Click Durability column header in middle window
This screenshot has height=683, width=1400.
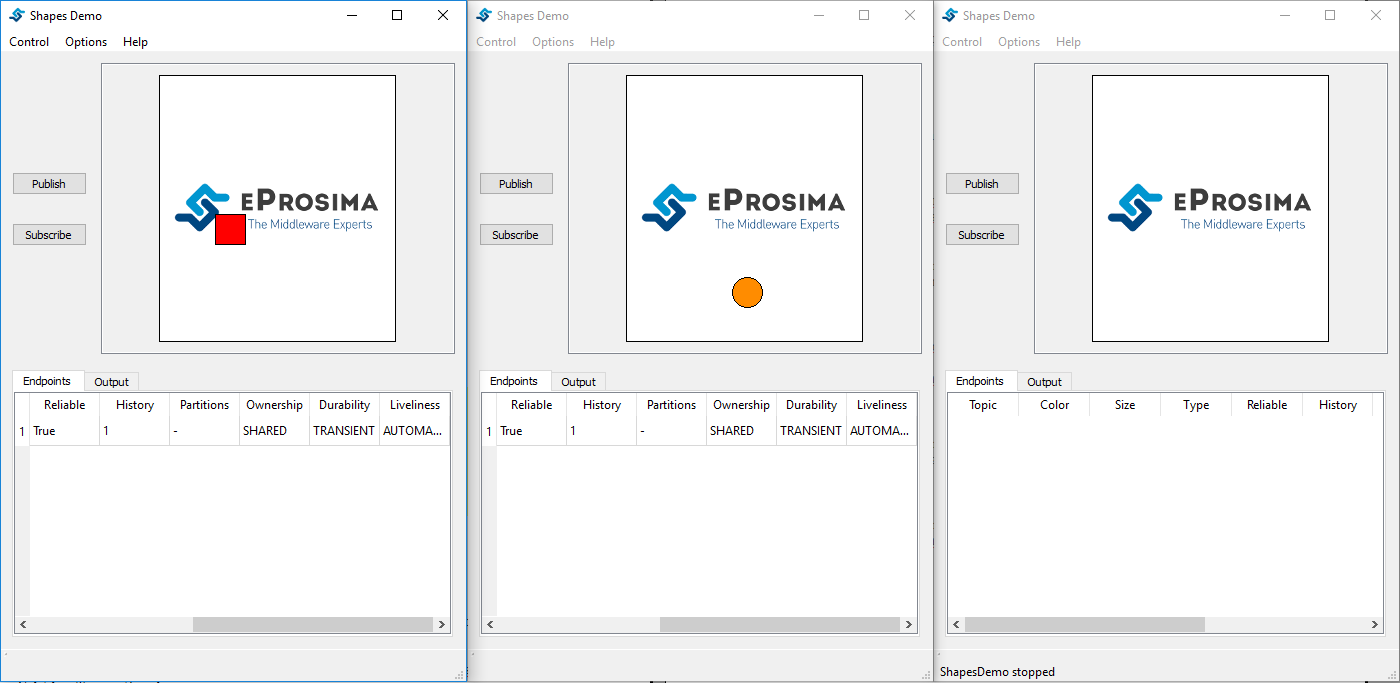click(x=812, y=405)
